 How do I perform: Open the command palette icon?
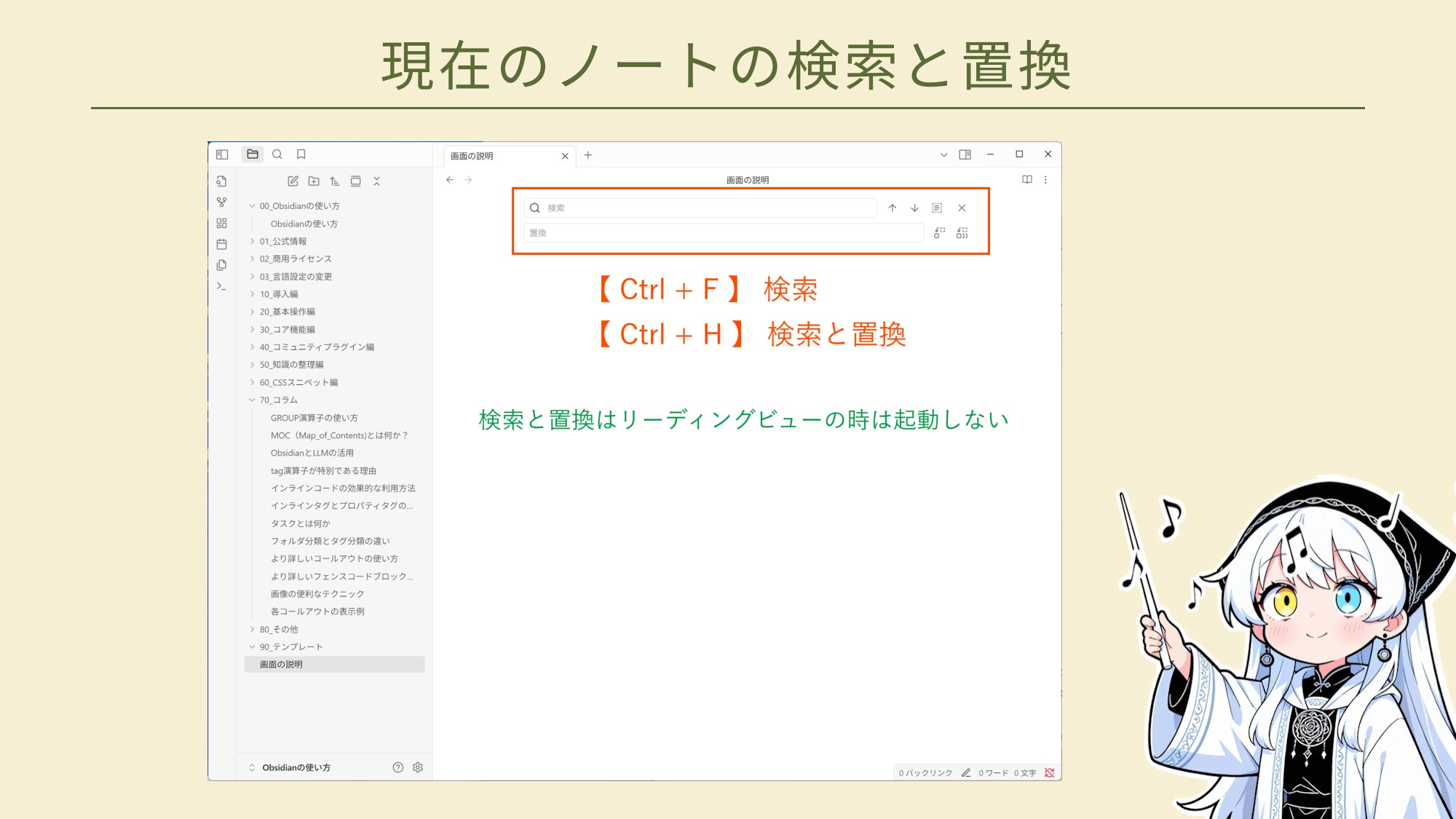click(222, 286)
